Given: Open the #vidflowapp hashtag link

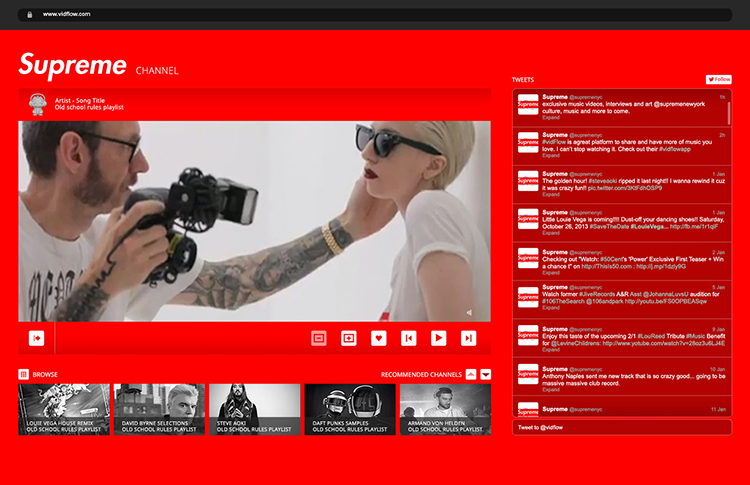Looking at the screenshot, I should coord(674,149).
